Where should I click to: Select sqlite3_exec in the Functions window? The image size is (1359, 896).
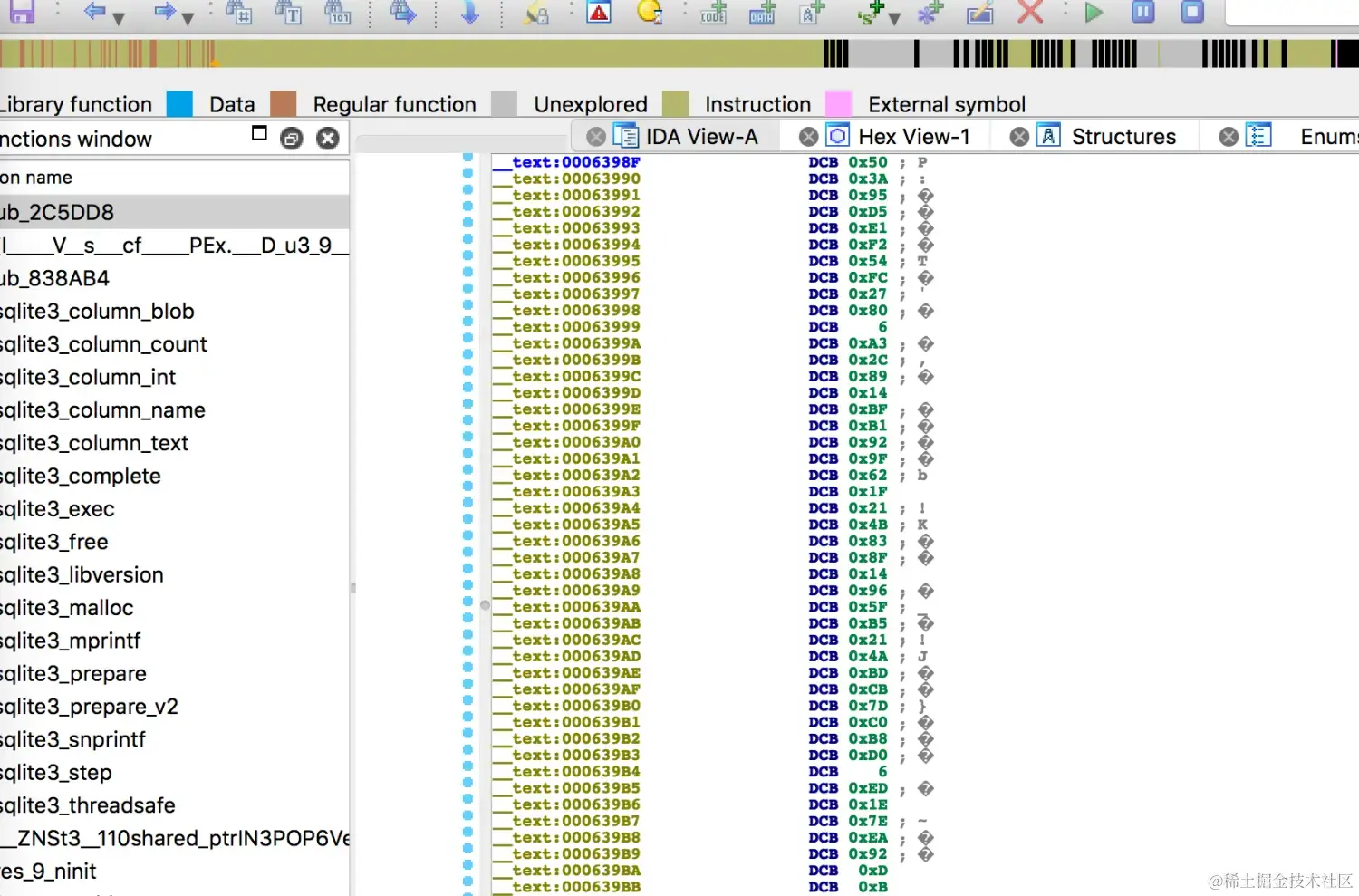(x=56, y=508)
